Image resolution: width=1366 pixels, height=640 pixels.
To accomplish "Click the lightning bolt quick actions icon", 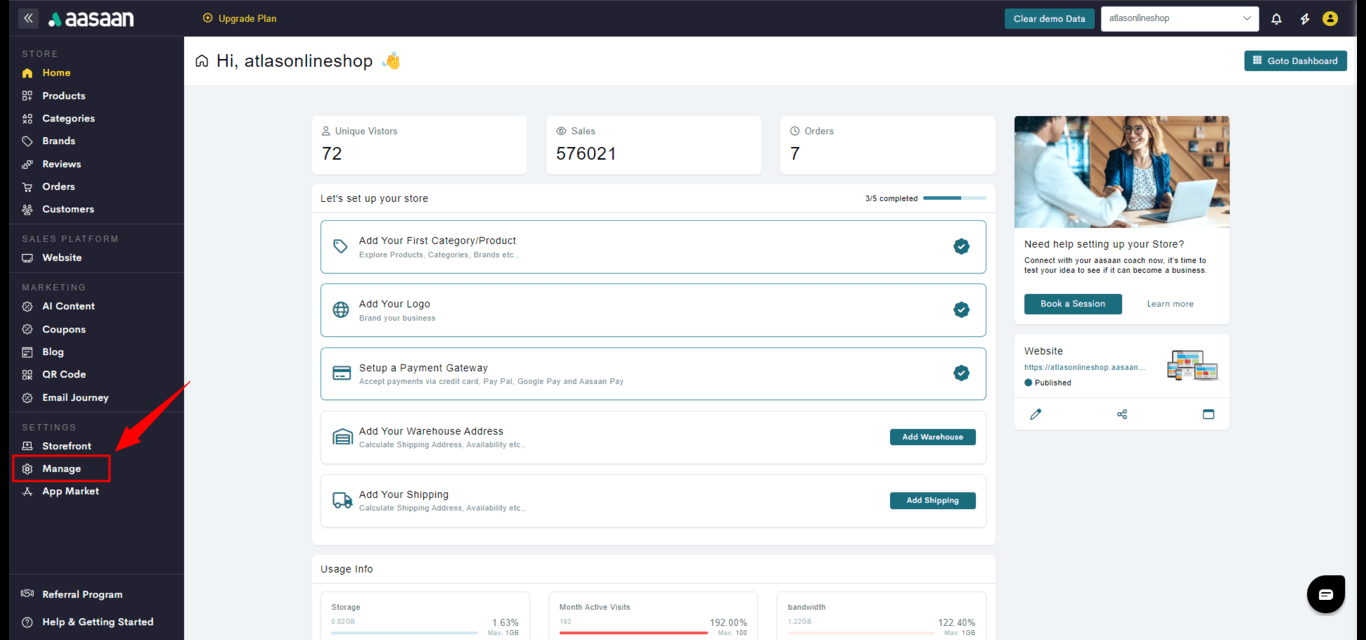I will click(x=1304, y=19).
